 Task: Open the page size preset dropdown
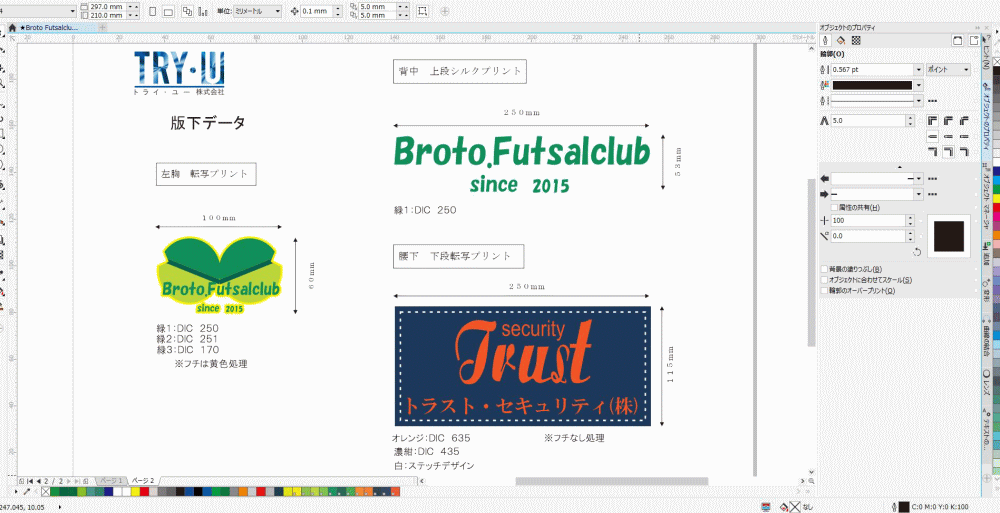(75, 11)
